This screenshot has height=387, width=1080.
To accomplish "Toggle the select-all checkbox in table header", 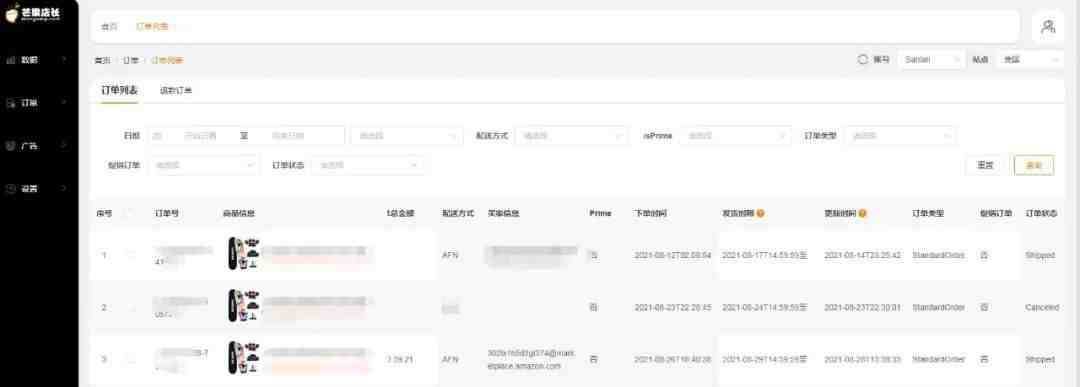I will click(x=130, y=213).
